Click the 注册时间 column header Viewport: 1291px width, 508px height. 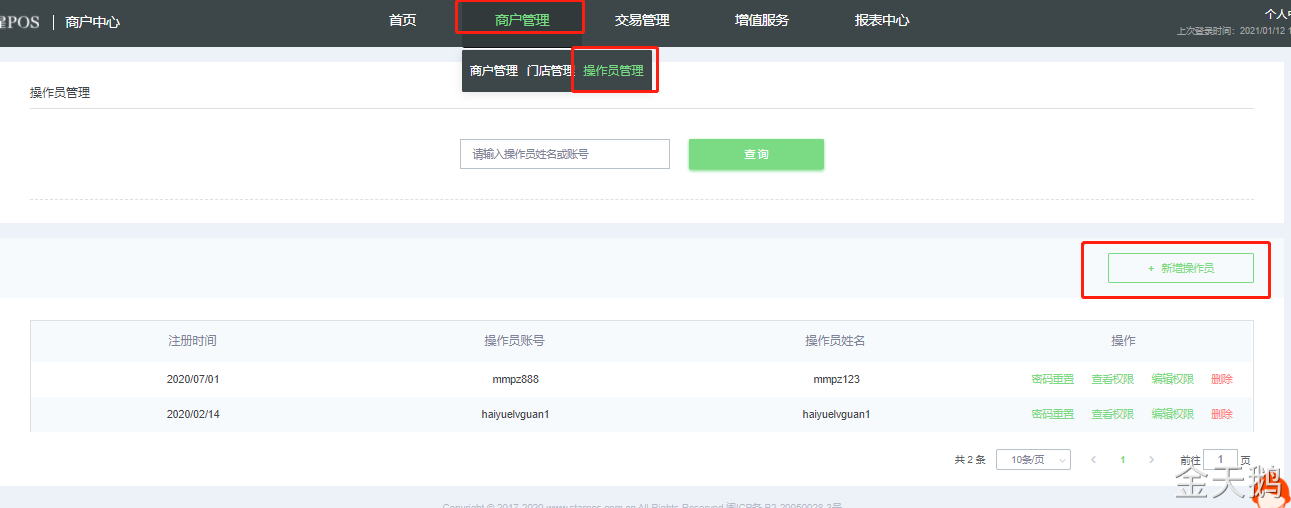[192, 341]
